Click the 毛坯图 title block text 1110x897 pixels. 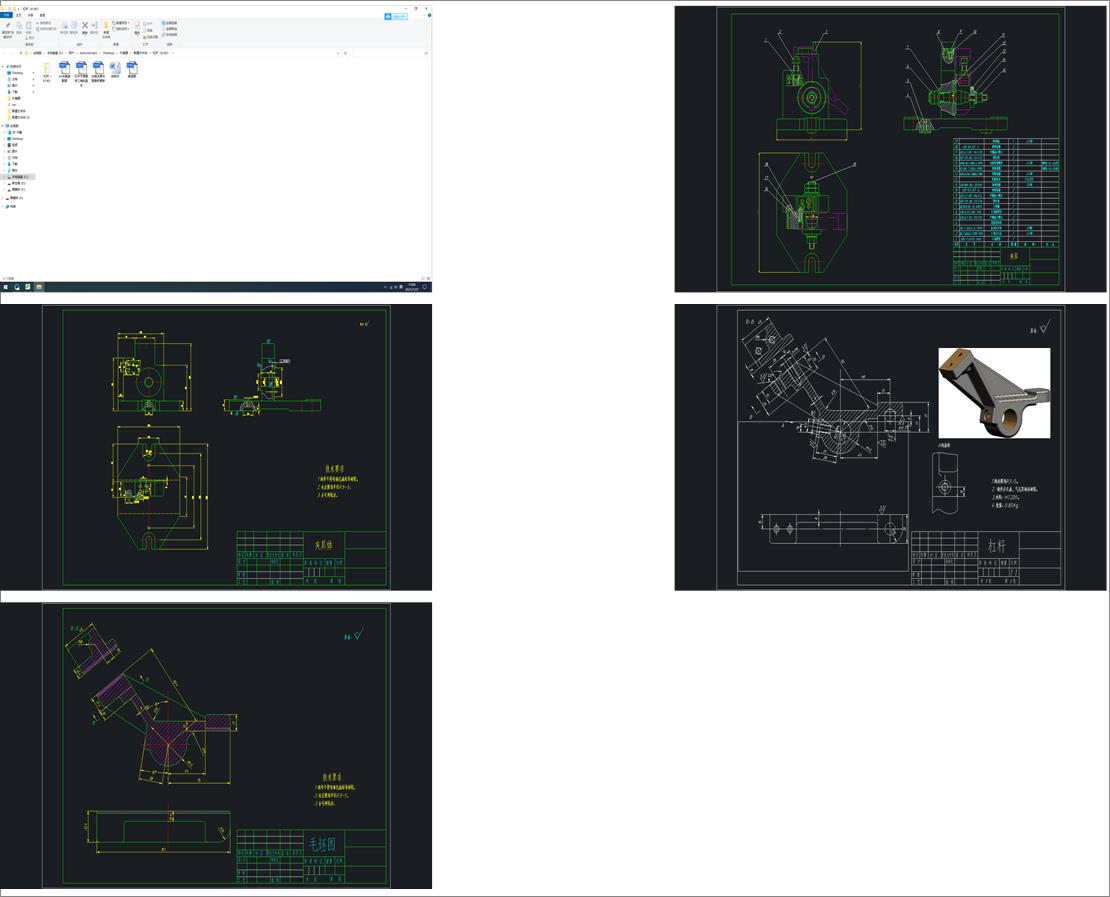321,844
